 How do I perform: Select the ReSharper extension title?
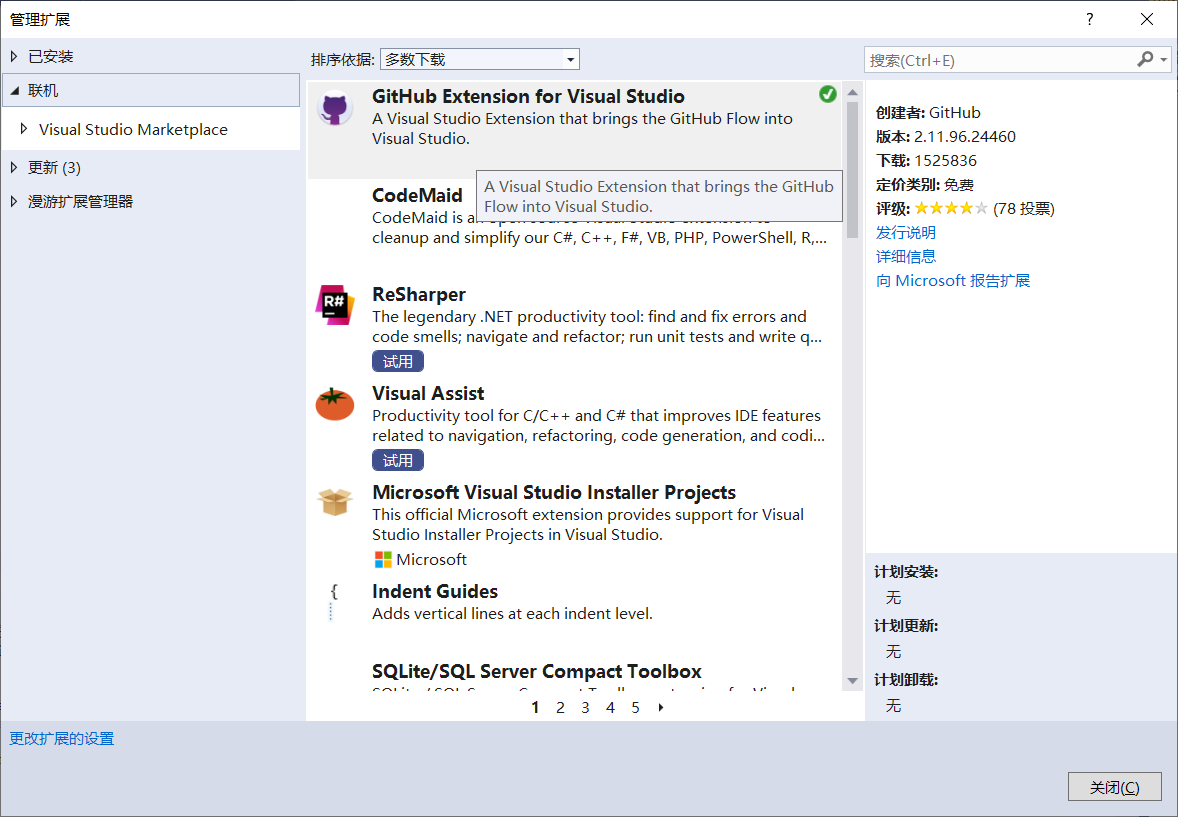pyautogui.click(x=418, y=294)
